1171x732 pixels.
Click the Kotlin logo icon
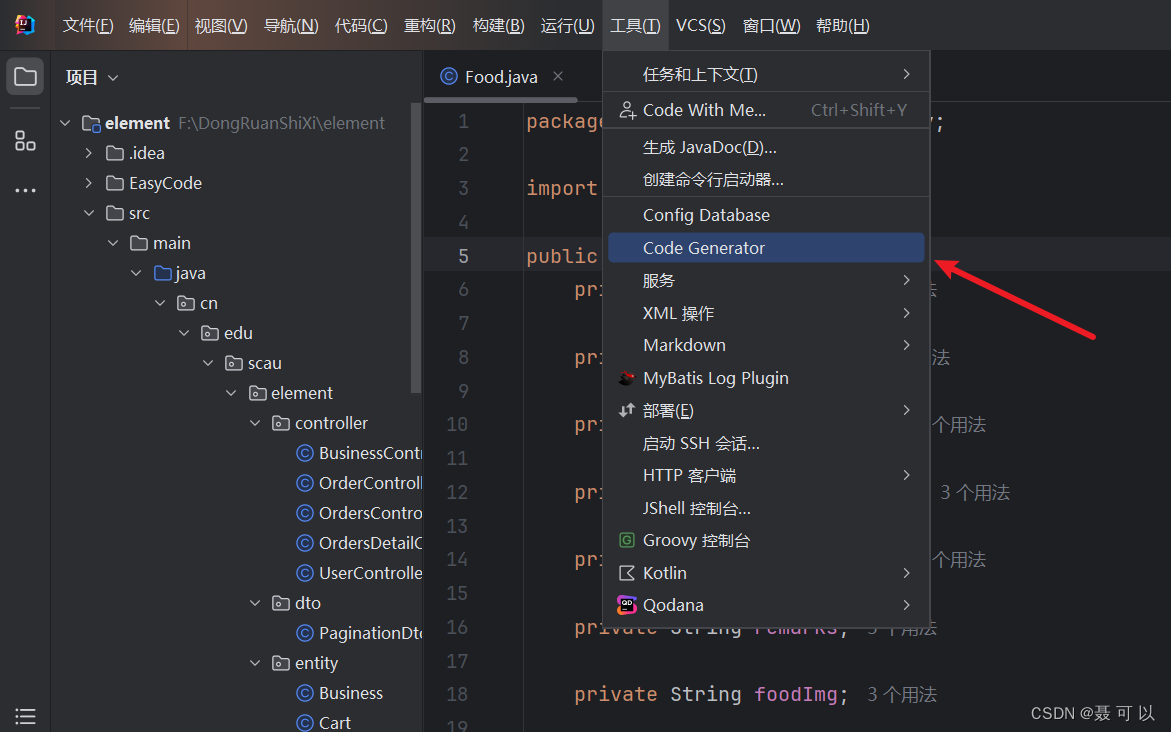[627, 573]
